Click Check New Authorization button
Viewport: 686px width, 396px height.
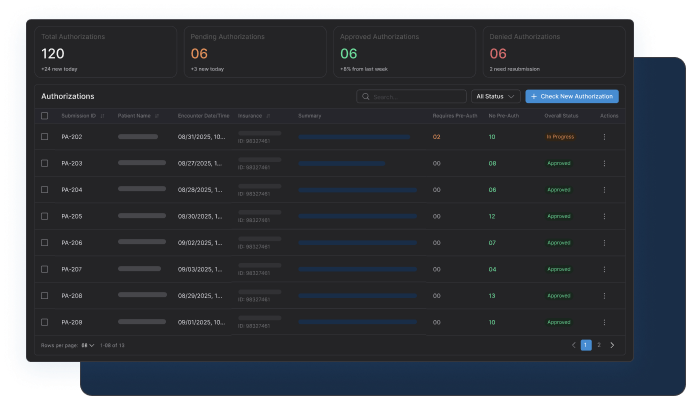tap(572, 96)
